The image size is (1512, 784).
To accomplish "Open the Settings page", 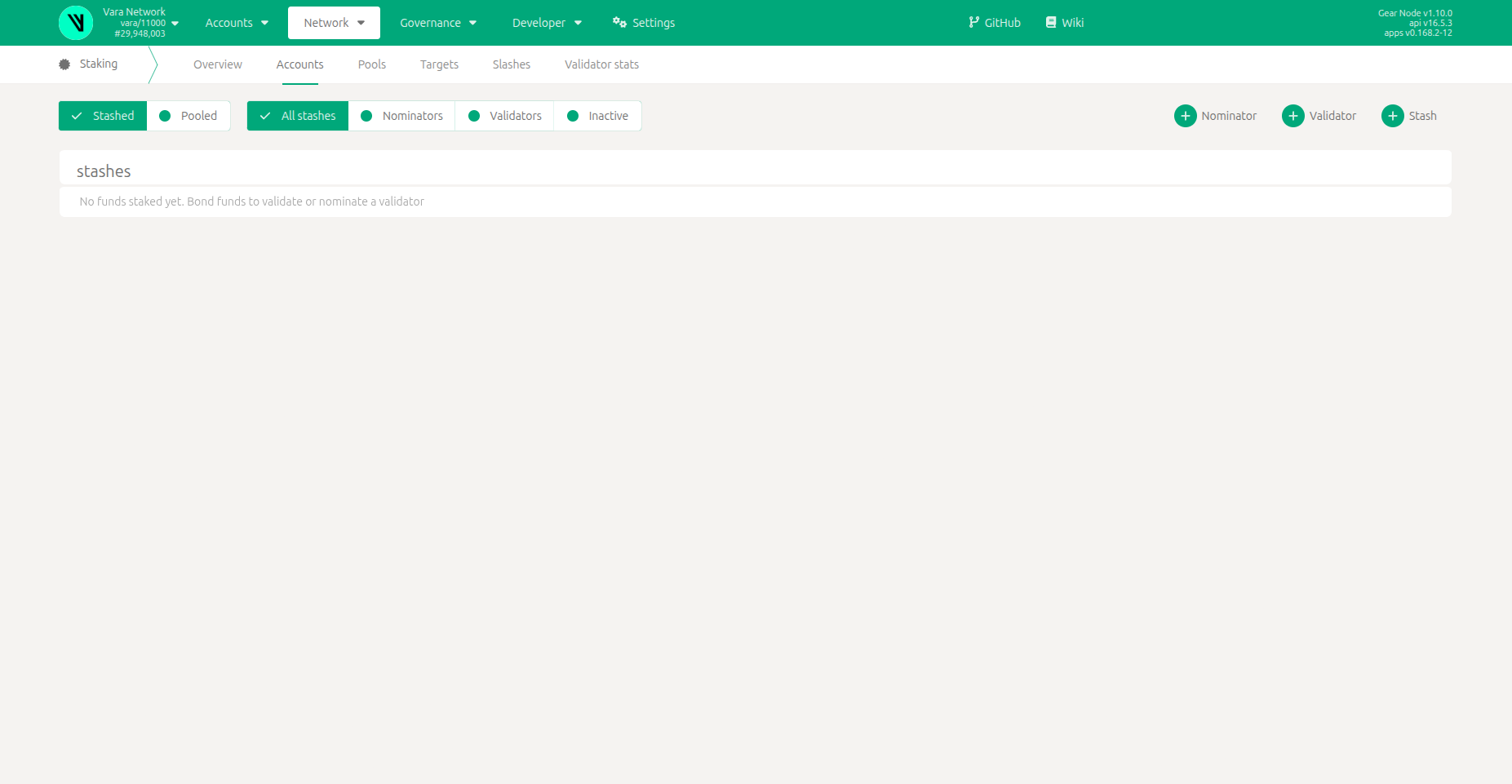I will [644, 23].
